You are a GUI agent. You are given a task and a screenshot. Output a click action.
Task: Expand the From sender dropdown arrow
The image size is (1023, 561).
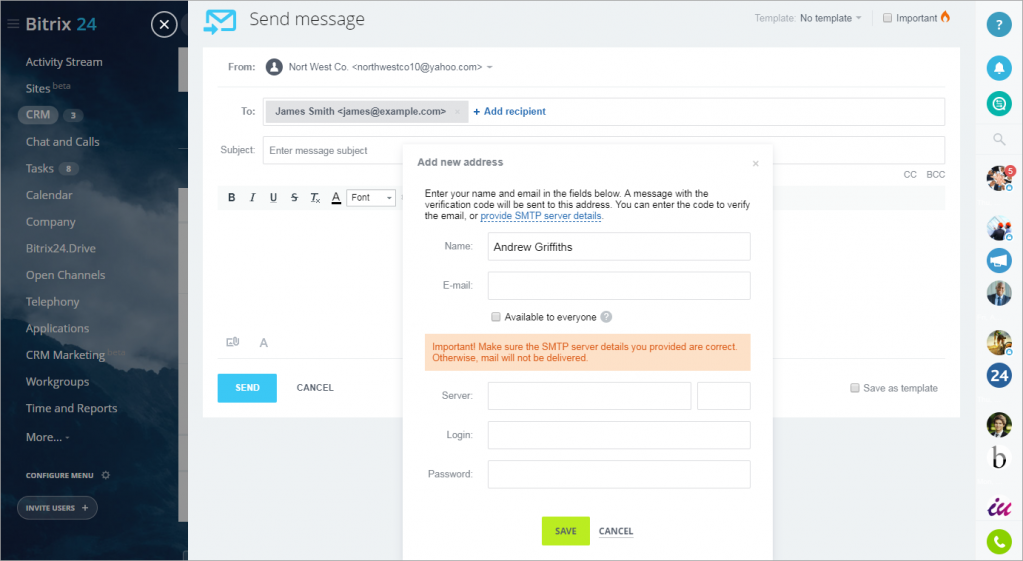point(490,67)
